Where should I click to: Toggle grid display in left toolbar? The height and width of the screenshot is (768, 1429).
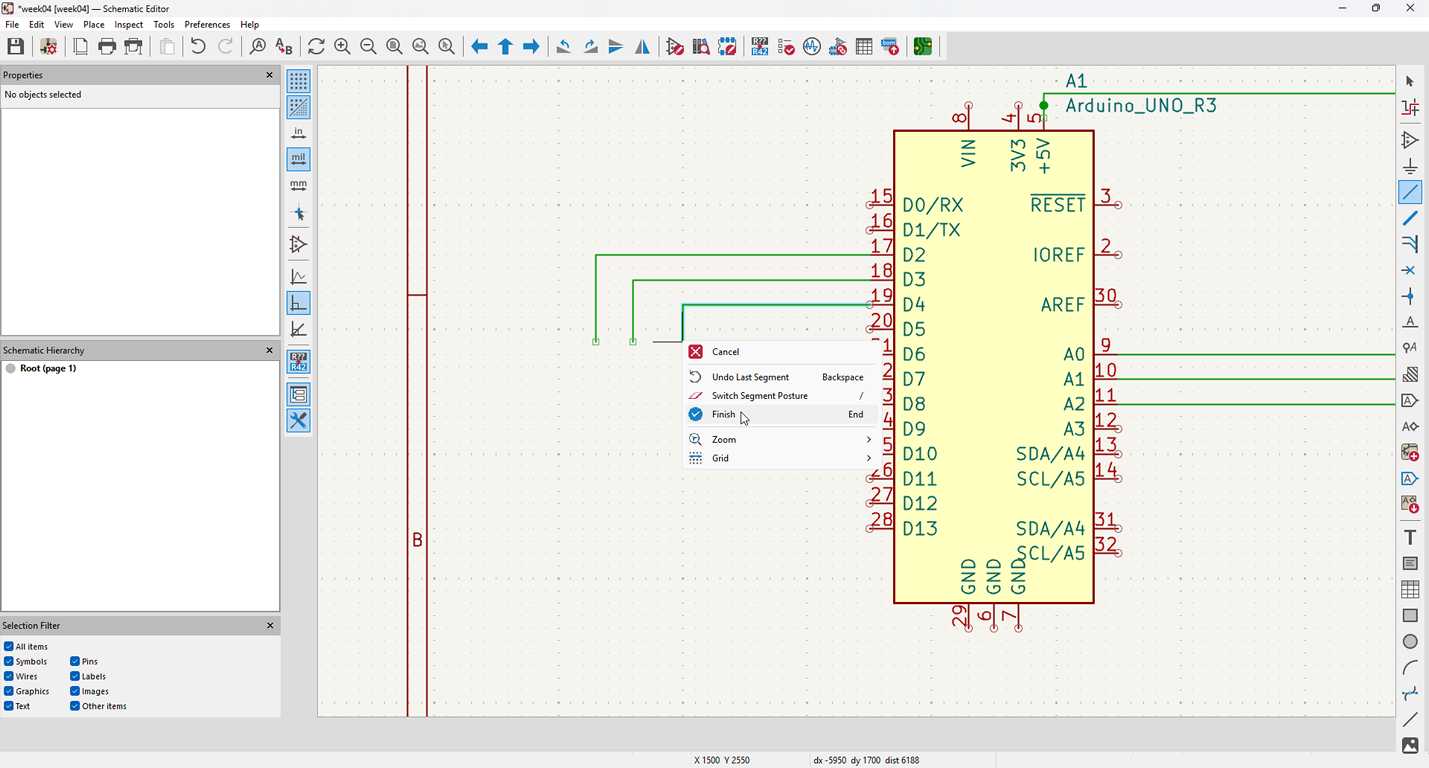pyautogui.click(x=298, y=81)
